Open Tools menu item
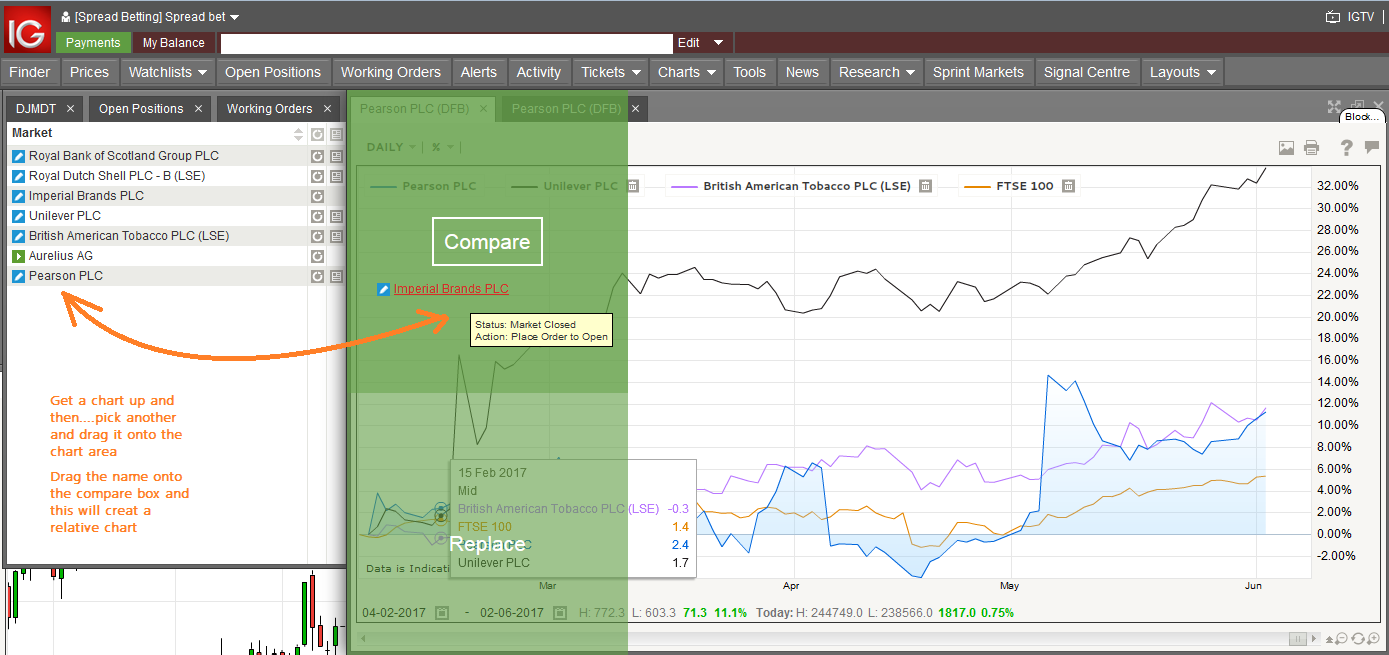 (749, 72)
